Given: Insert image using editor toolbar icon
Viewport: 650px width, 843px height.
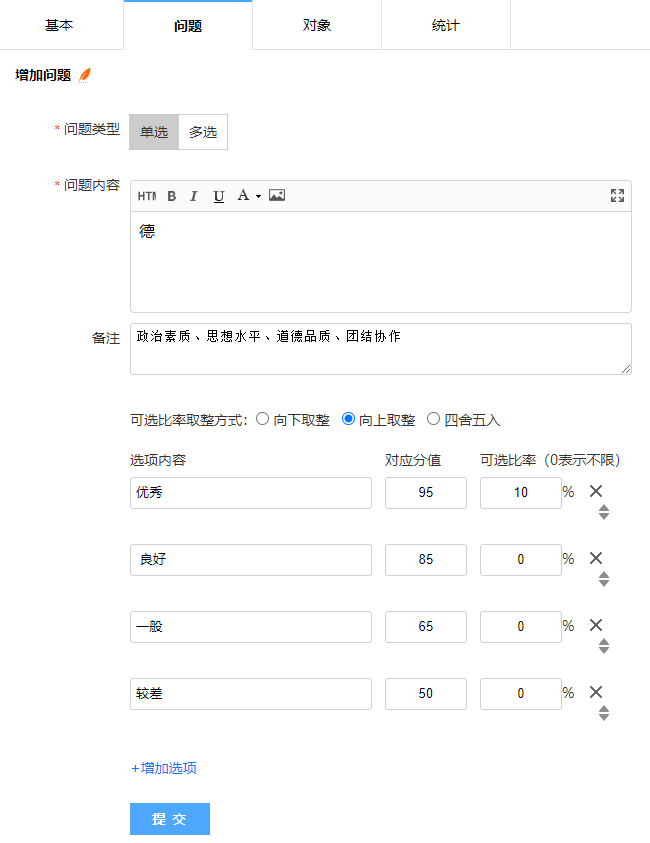Looking at the screenshot, I should [277, 196].
